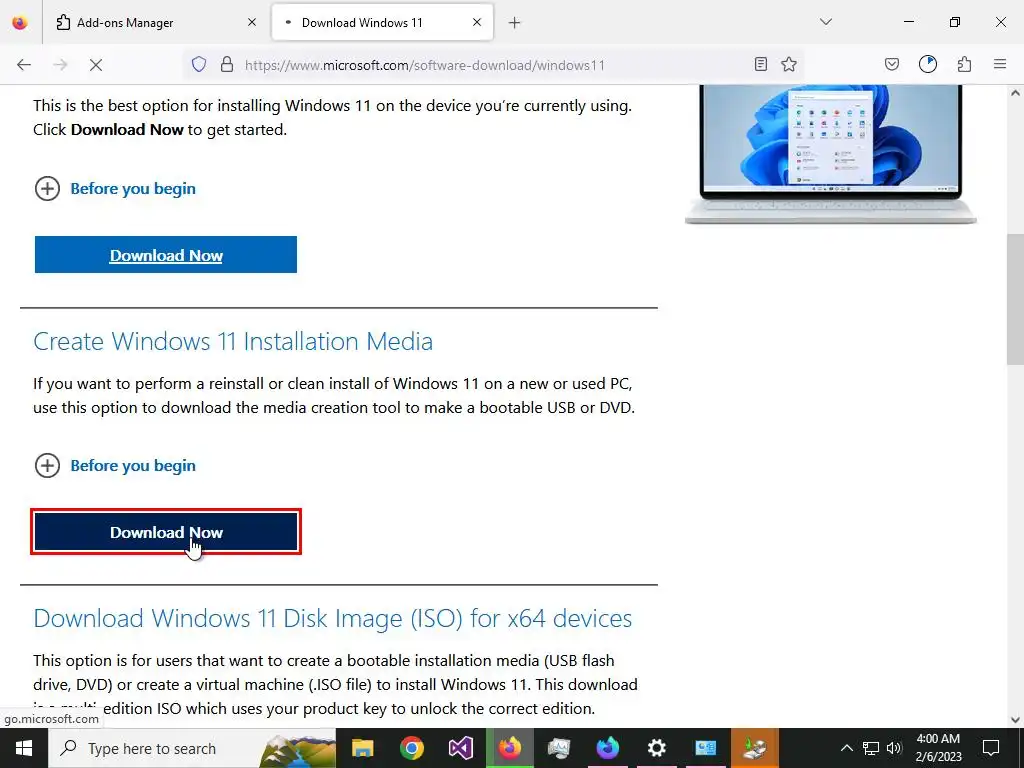Open Settings gear from taskbar
This screenshot has height=768, width=1024.
pos(656,748)
